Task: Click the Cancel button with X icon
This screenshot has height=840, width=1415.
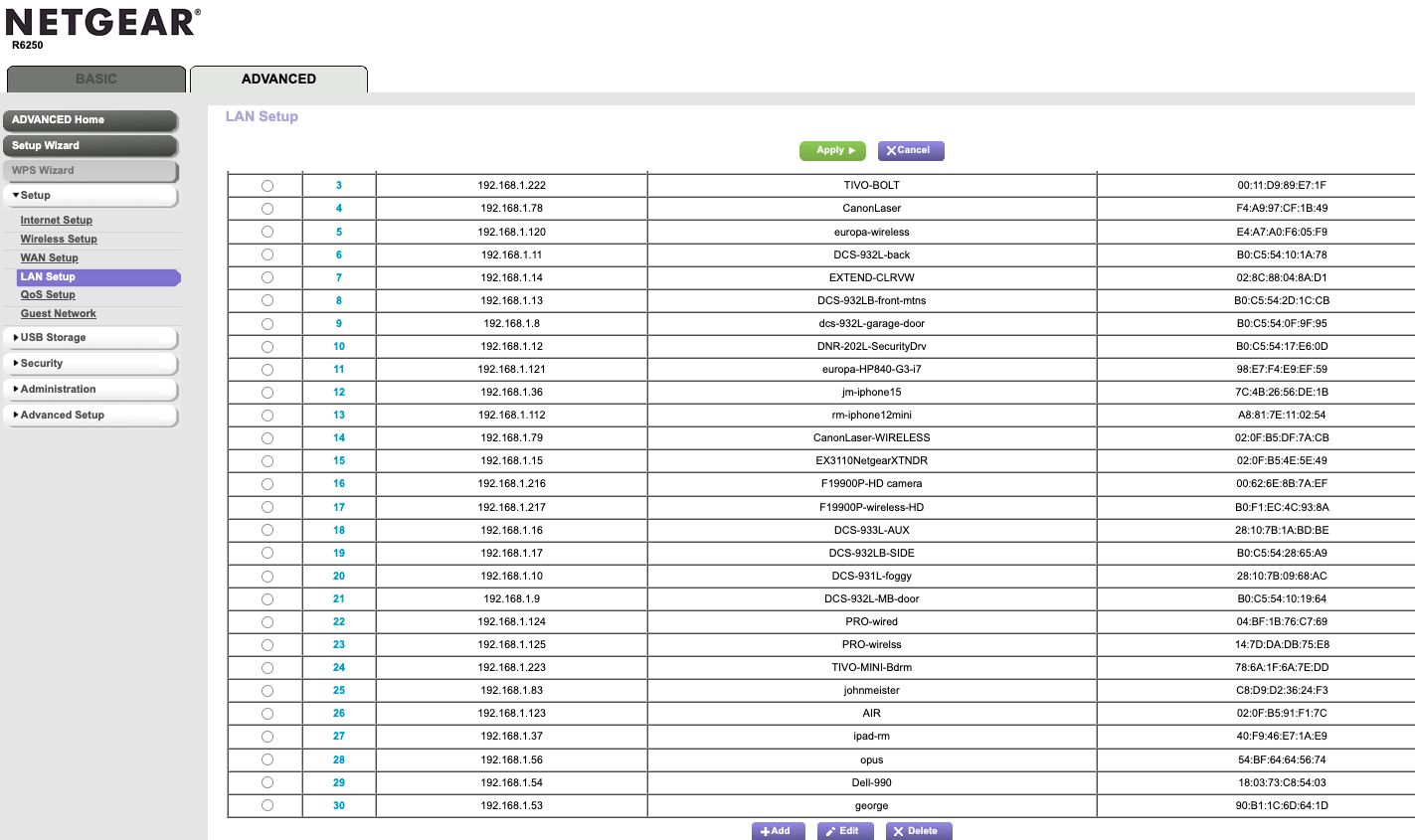Action: pos(910,150)
